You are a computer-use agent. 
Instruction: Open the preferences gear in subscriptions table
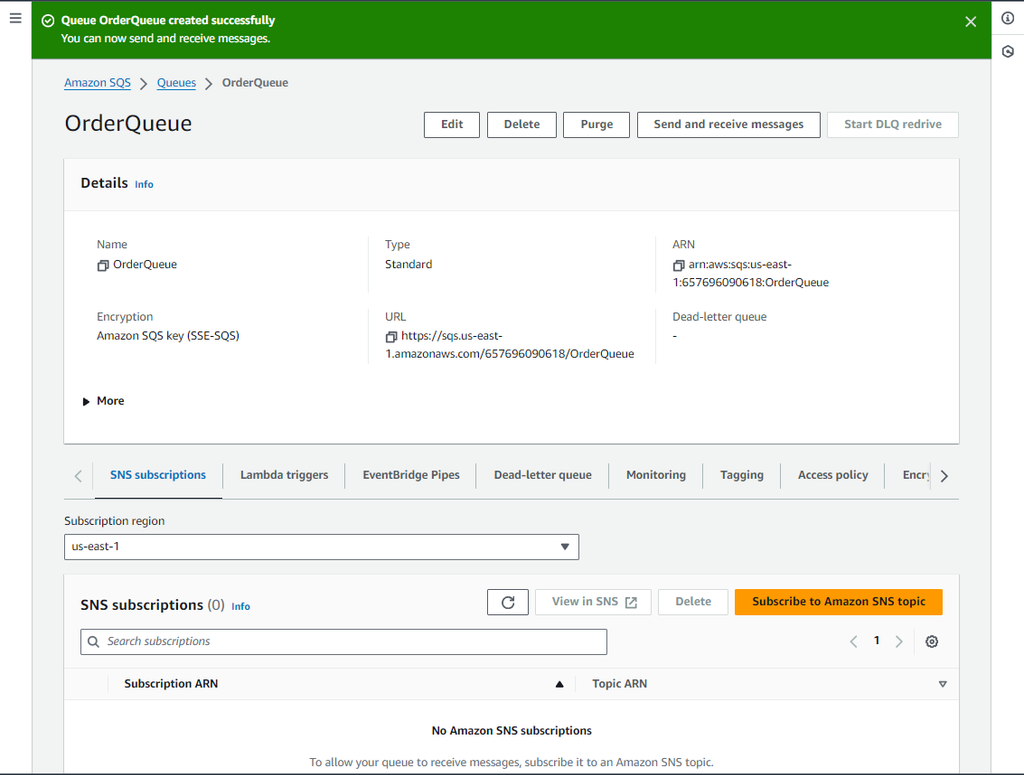tap(931, 641)
